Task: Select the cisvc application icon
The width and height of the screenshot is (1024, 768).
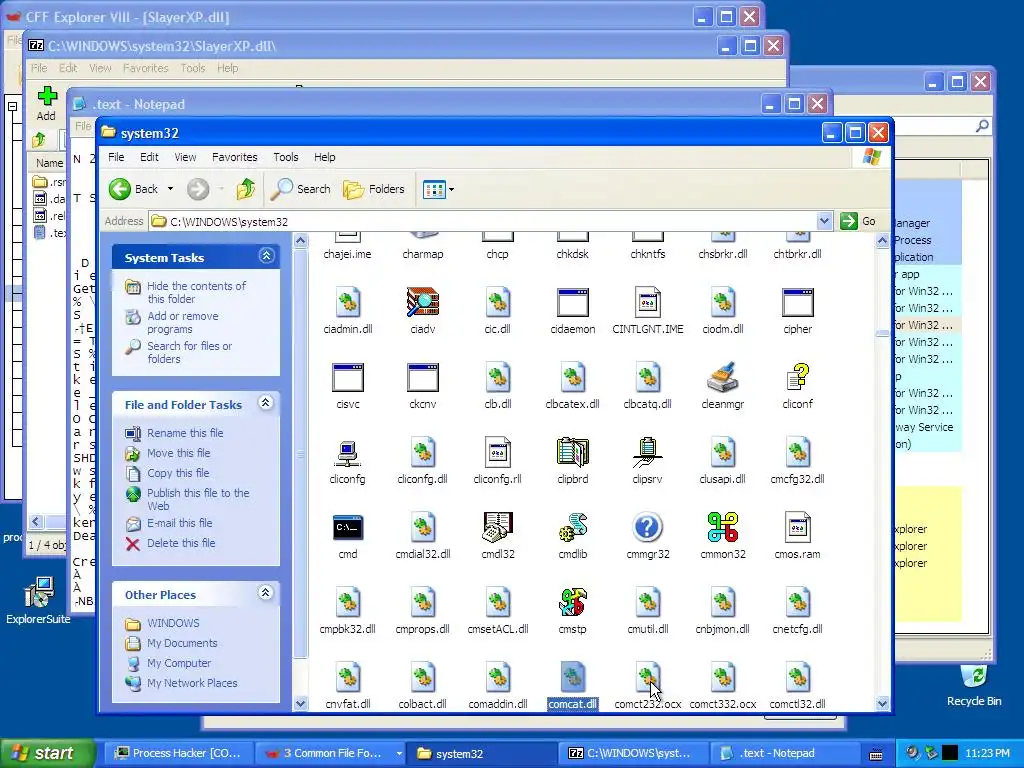Action: point(347,377)
